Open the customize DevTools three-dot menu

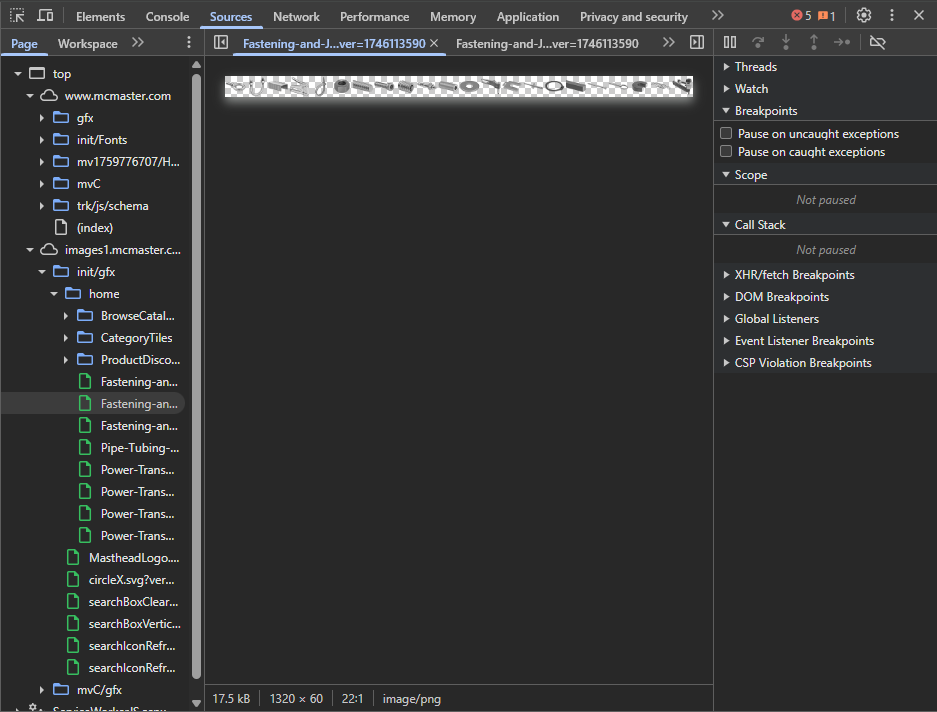click(892, 16)
